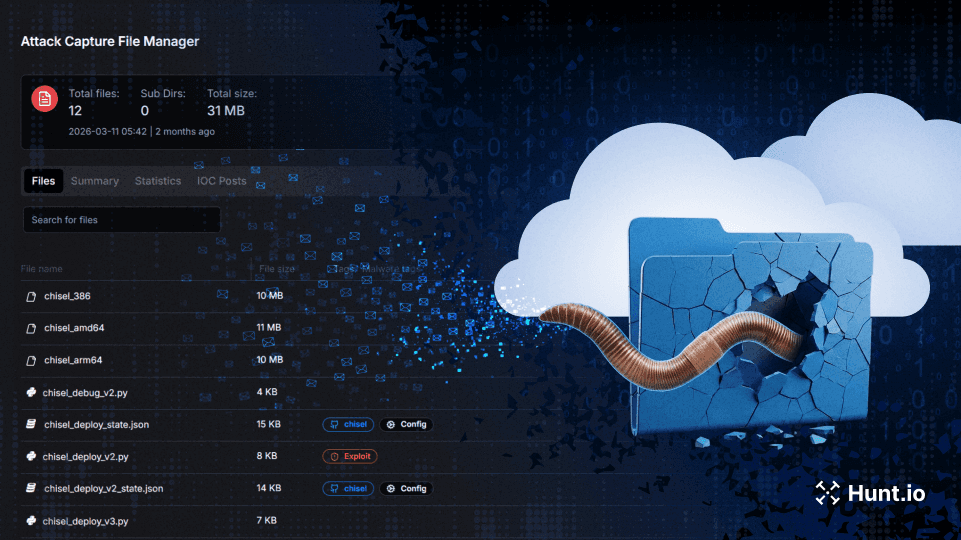Open the chisel_deploy_v2_state.json file
The image size is (961, 540).
104,489
